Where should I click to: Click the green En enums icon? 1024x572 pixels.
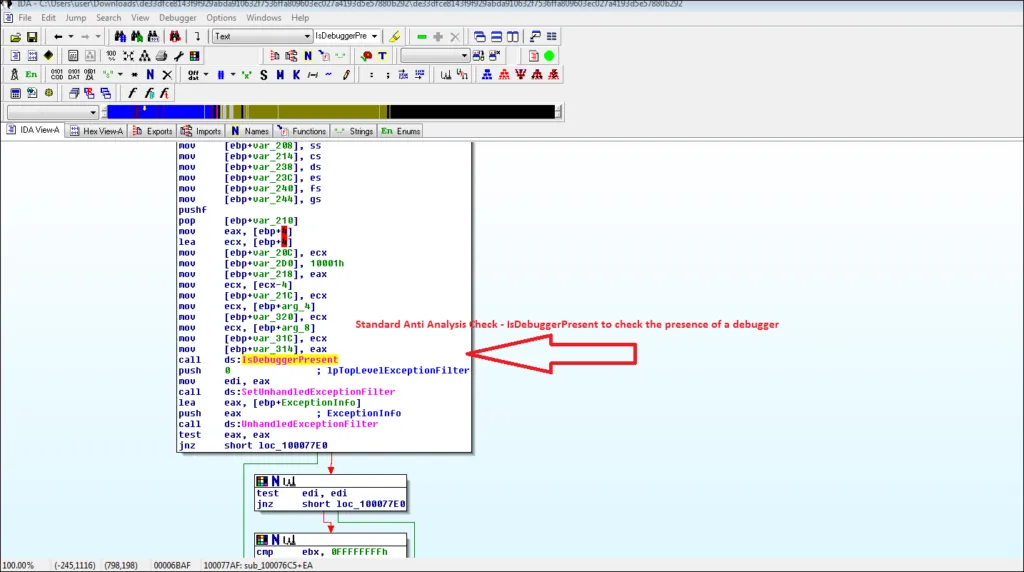pos(31,74)
